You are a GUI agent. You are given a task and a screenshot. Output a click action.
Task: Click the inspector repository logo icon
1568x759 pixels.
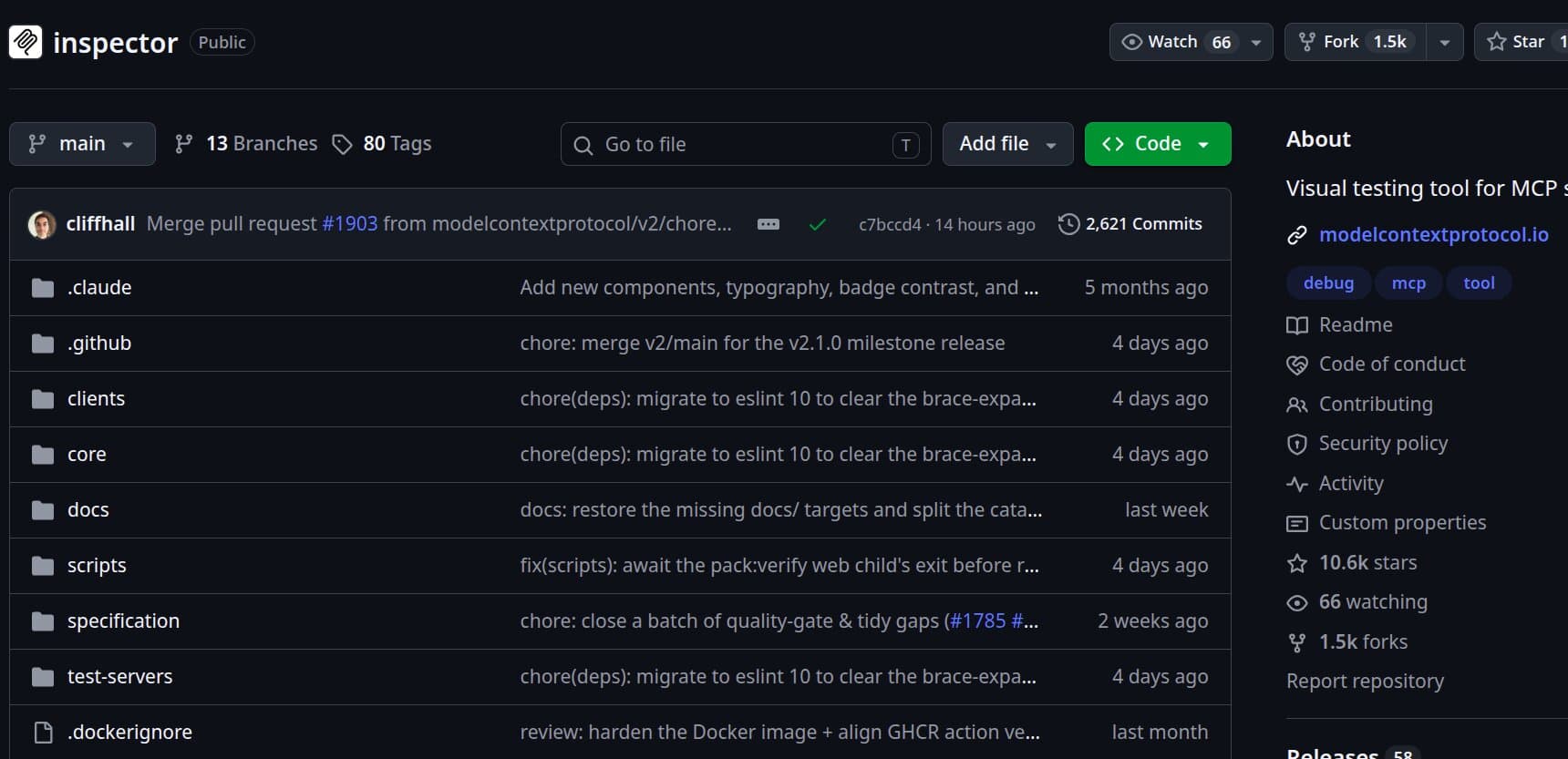pyautogui.click(x=26, y=42)
